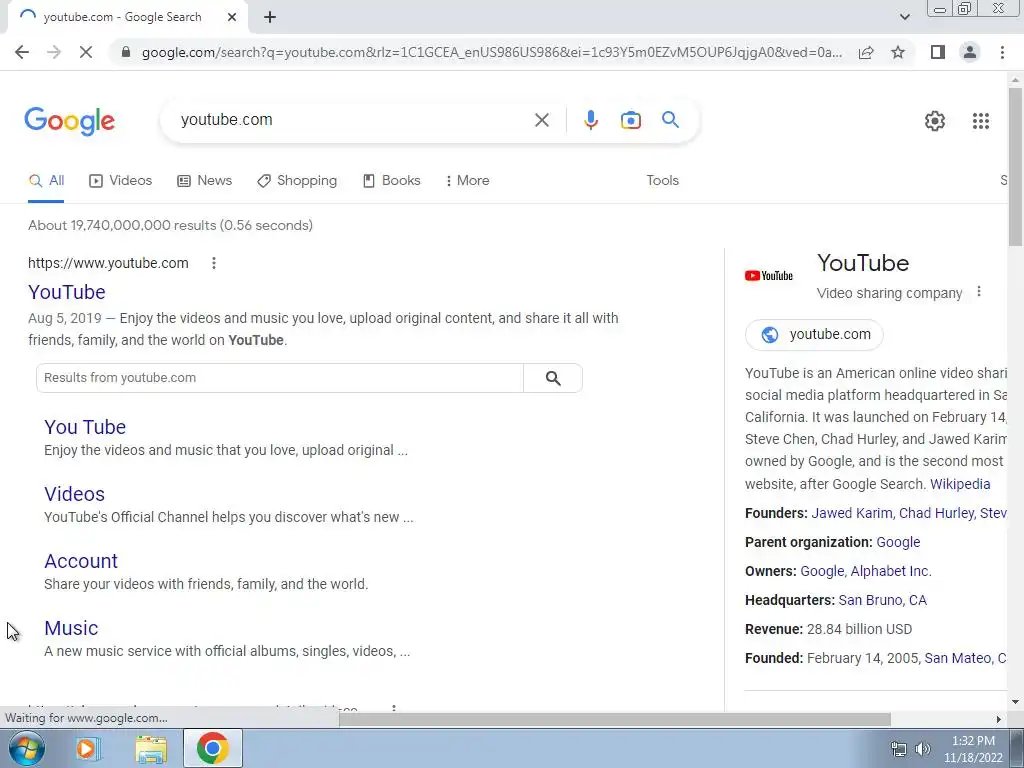Click the Chrome taskbar icon

[212, 748]
